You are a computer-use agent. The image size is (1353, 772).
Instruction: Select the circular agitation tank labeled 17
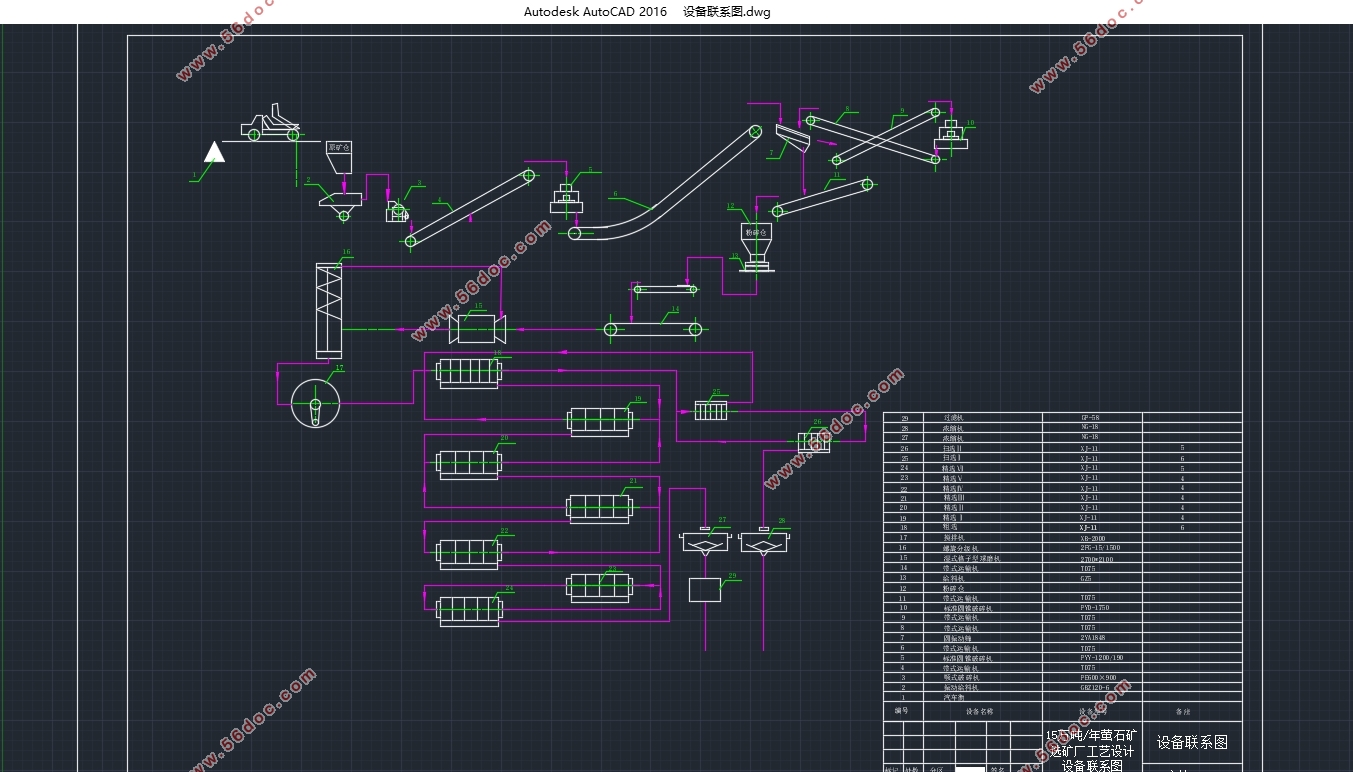(x=315, y=403)
